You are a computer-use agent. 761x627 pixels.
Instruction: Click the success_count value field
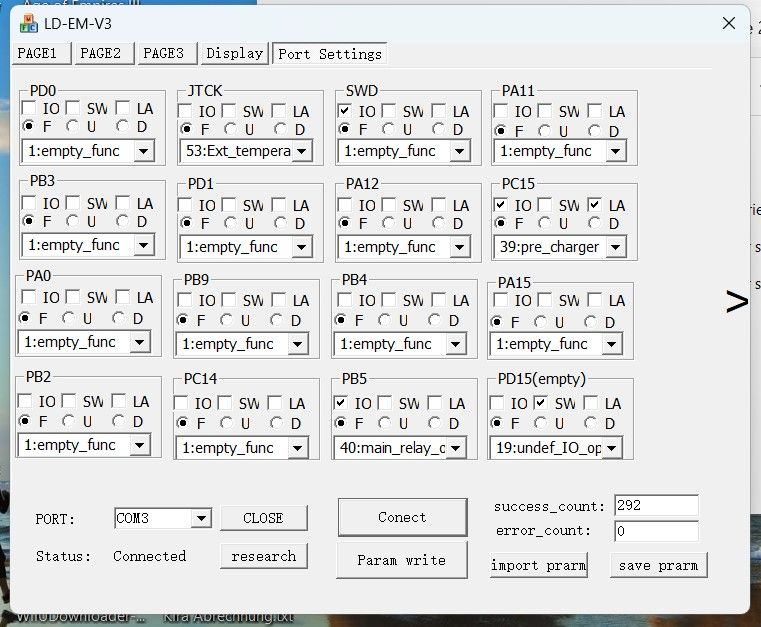pyautogui.click(x=655, y=506)
